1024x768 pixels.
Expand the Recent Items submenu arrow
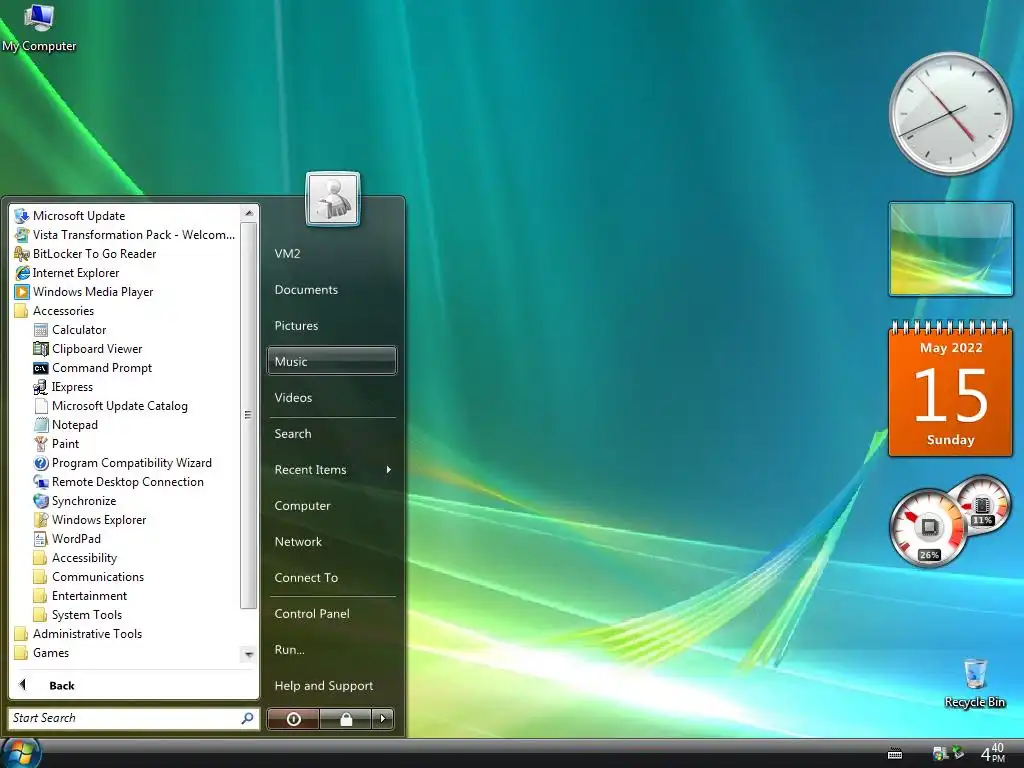(389, 470)
